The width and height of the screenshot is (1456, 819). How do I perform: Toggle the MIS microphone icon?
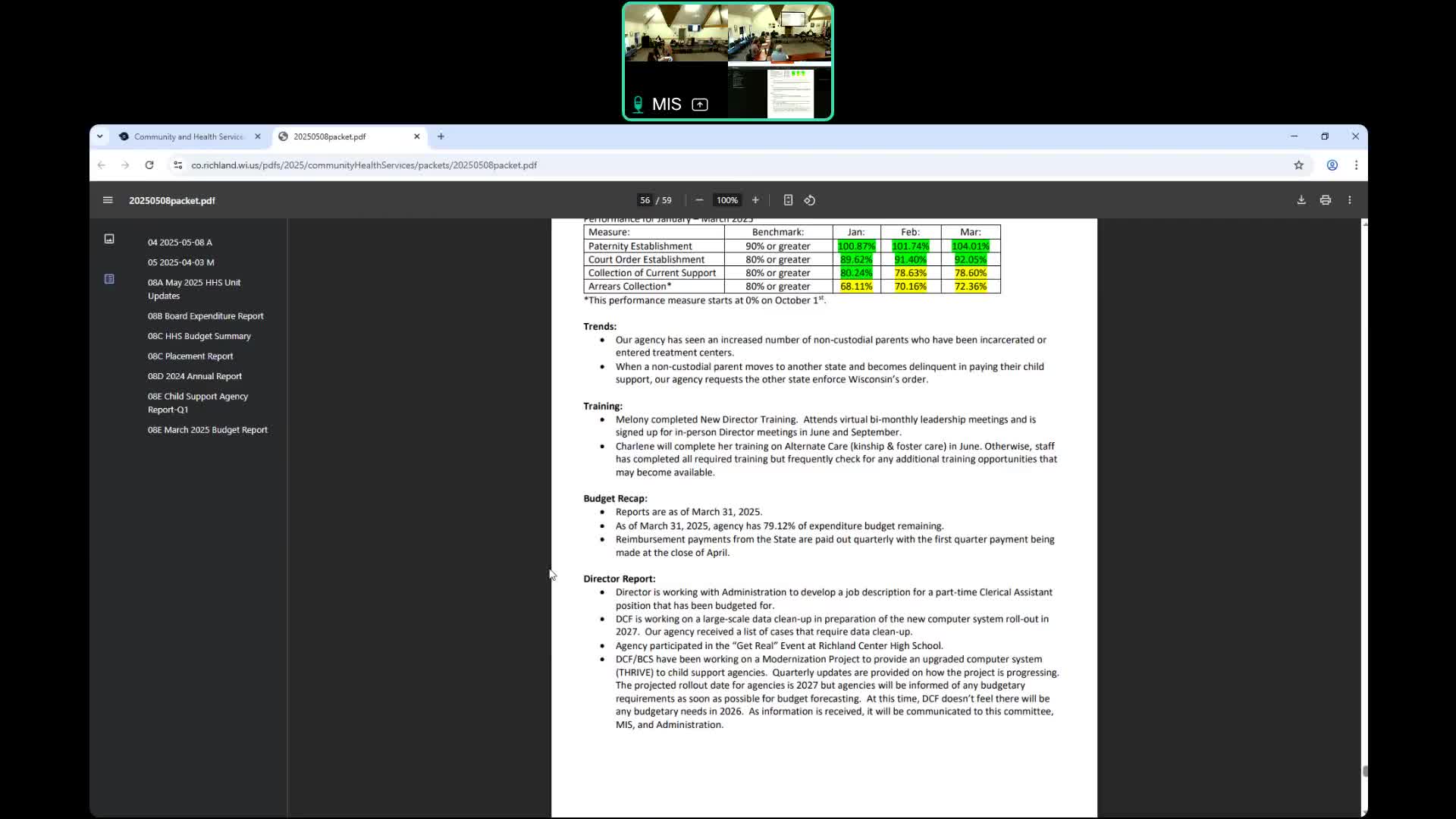[x=638, y=105]
